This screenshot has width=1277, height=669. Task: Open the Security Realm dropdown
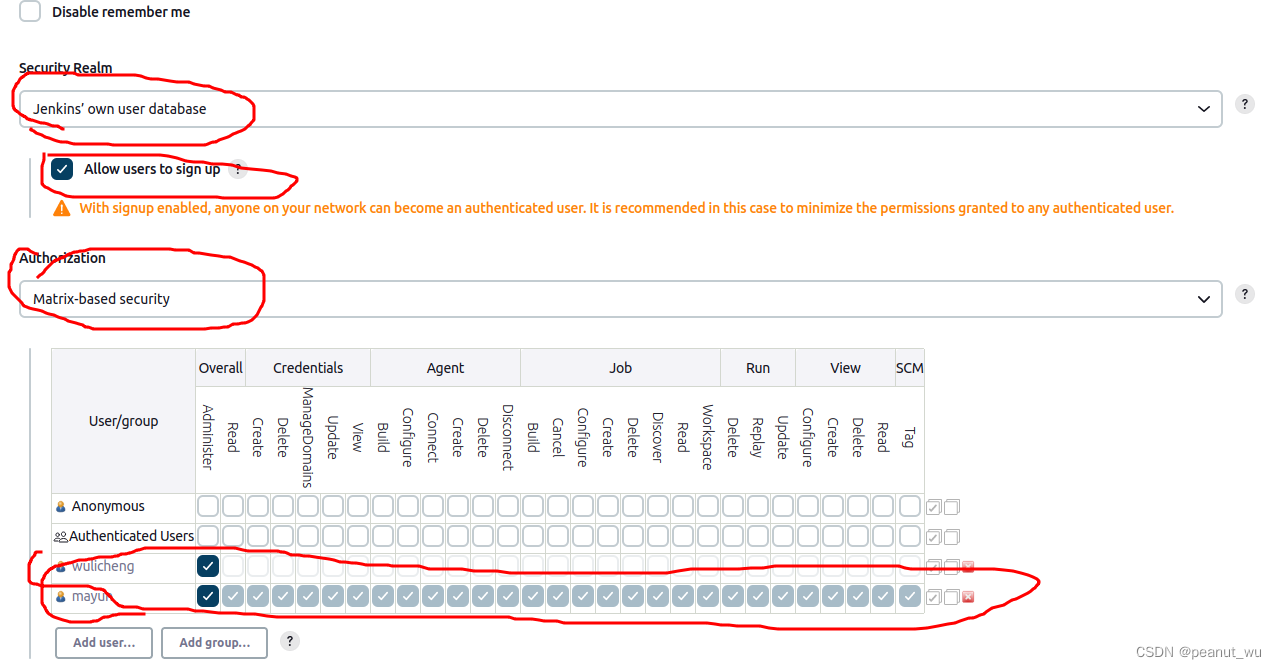(x=620, y=109)
